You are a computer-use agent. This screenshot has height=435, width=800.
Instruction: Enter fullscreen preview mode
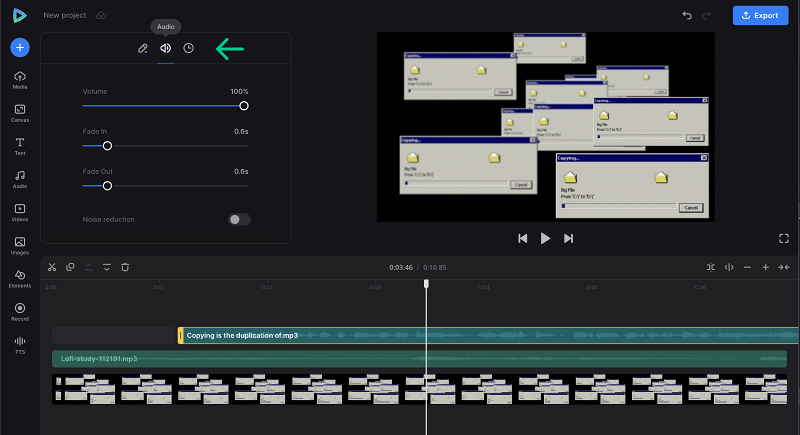(x=784, y=239)
